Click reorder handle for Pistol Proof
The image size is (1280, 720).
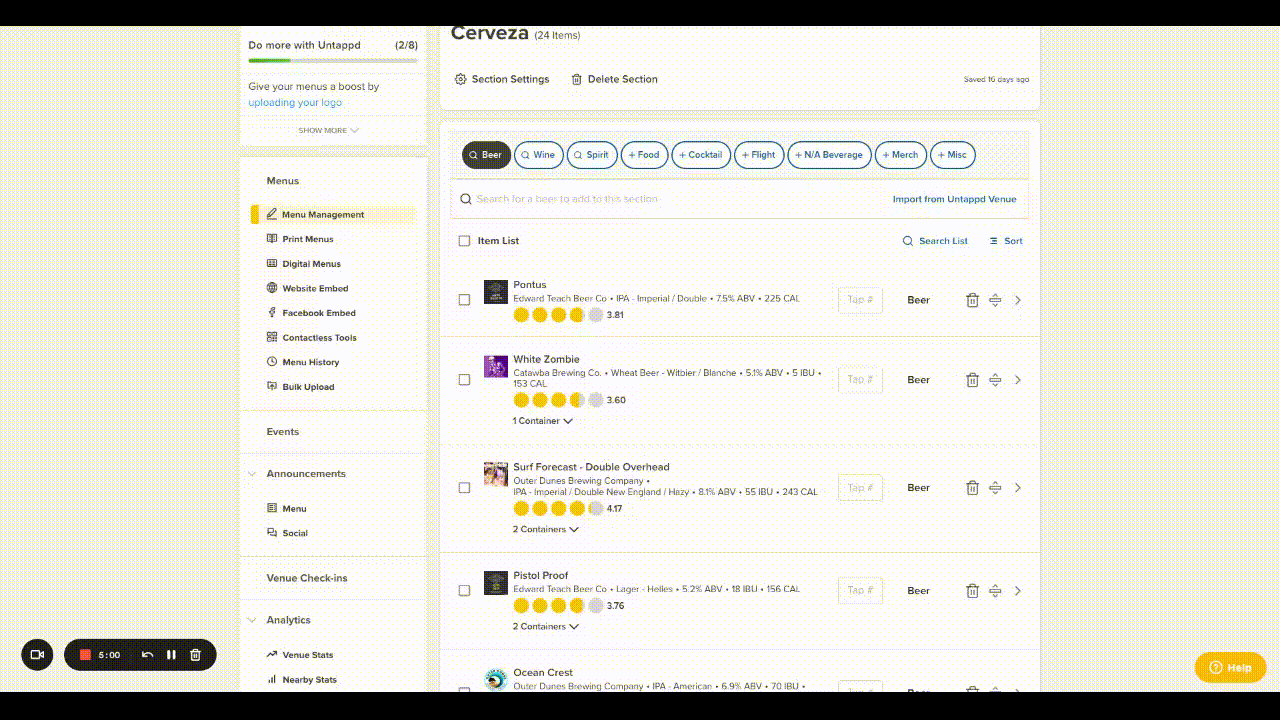tap(995, 591)
